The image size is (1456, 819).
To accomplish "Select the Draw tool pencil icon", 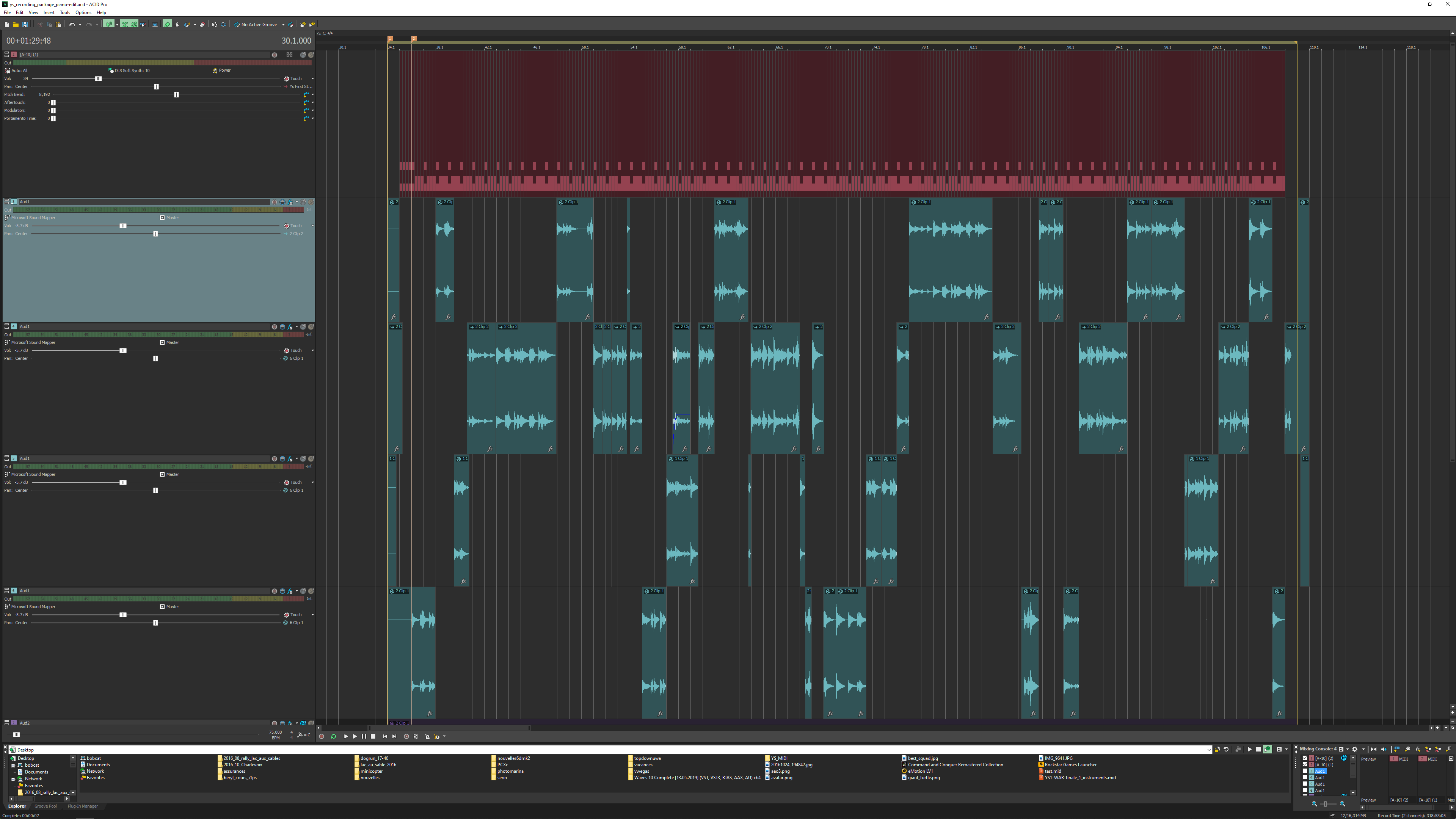I will click(167, 24).
